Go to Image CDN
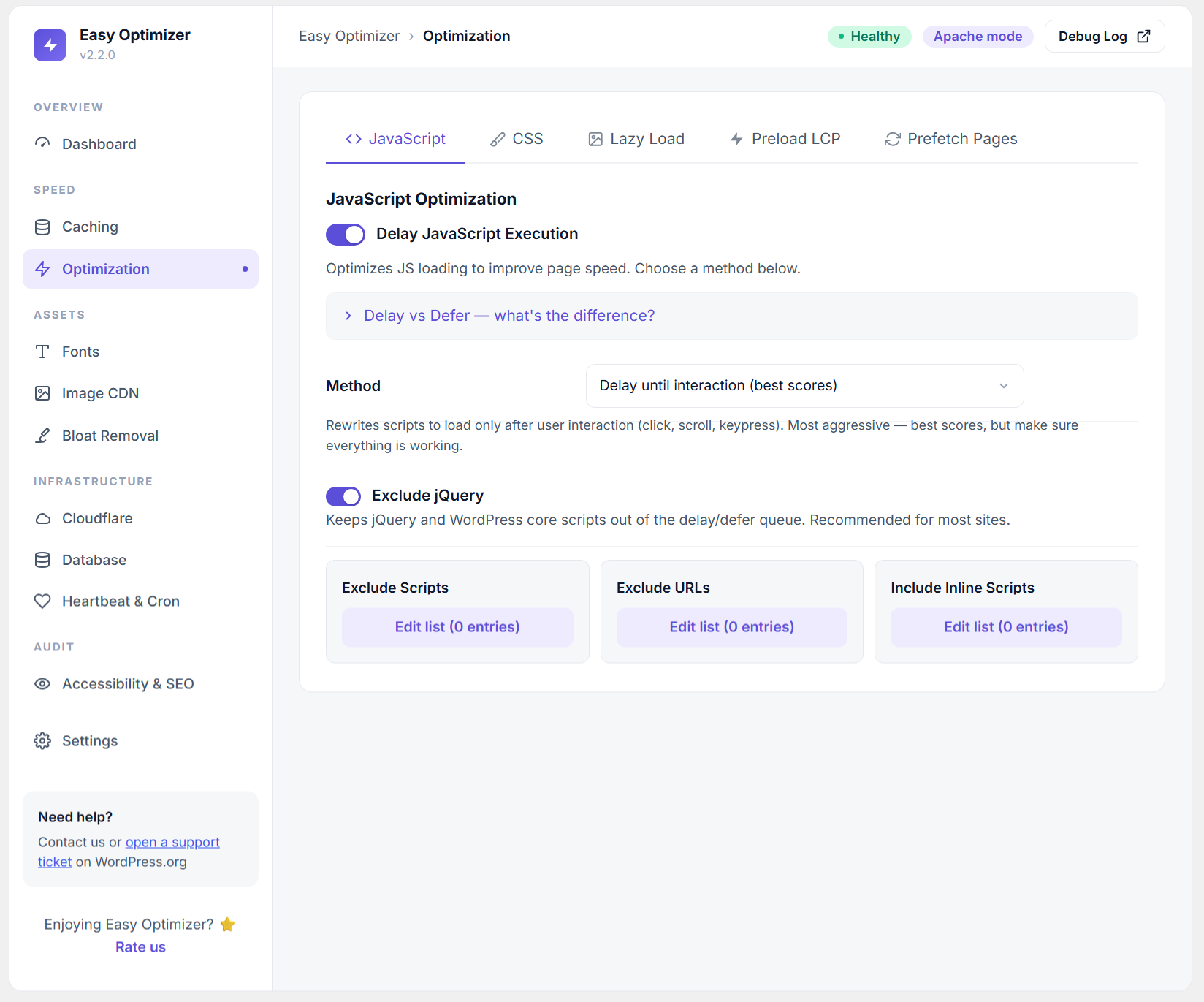Viewport: 1204px width, 1002px height. pyautogui.click(x=140, y=393)
